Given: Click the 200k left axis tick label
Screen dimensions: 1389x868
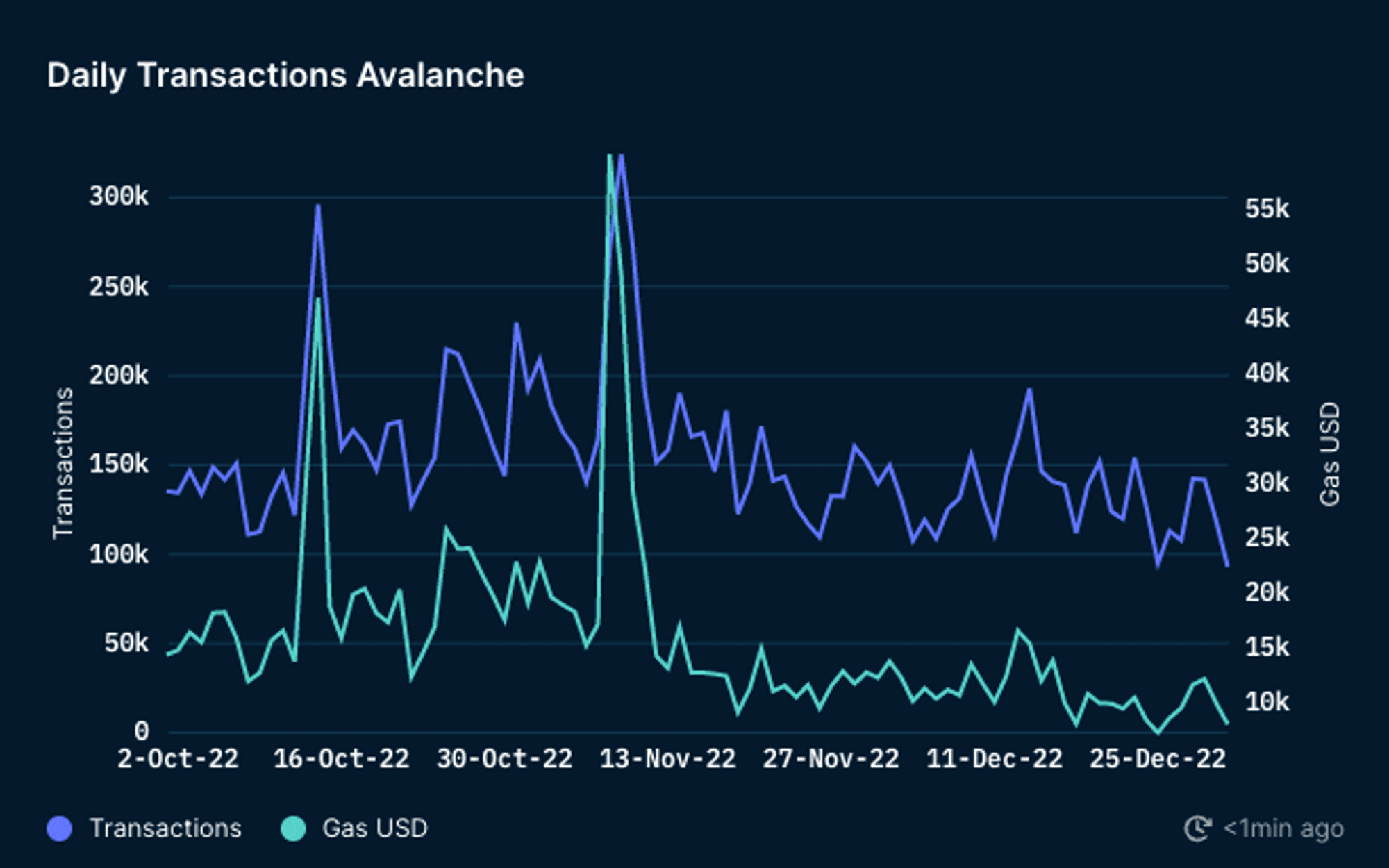Looking at the screenshot, I should 119,376.
